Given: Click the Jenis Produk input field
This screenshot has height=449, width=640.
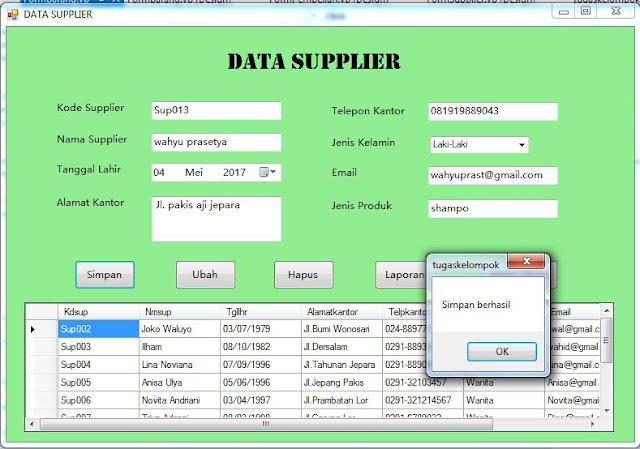Looking at the screenshot, I should (x=493, y=209).
